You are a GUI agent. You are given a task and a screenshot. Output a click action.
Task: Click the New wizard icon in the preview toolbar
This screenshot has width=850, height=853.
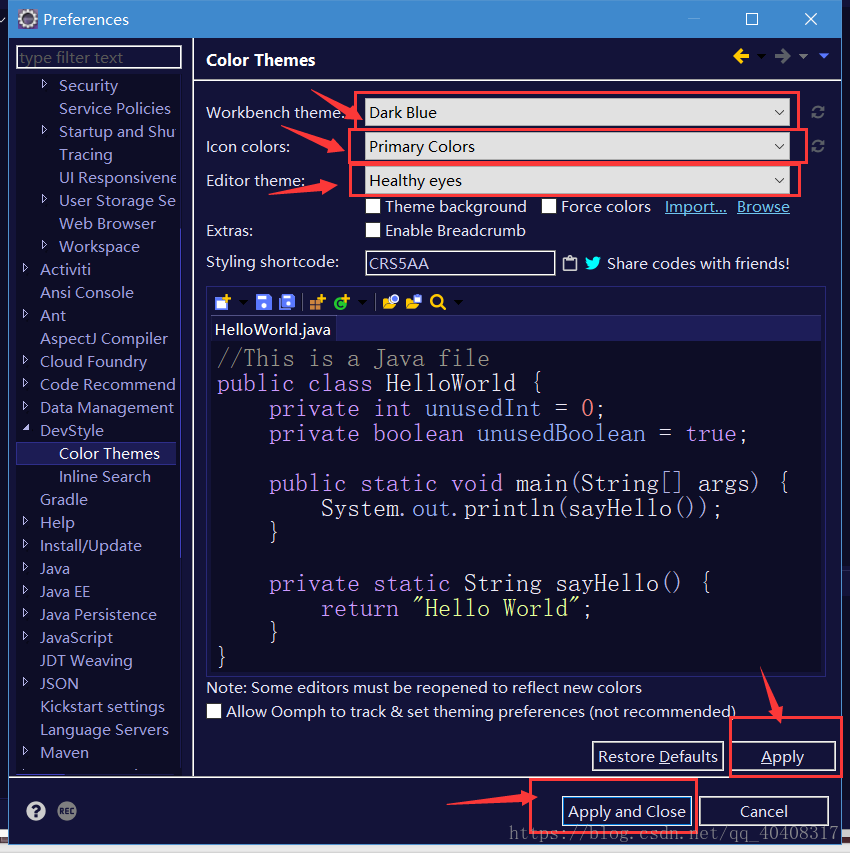tap(223, 302)
